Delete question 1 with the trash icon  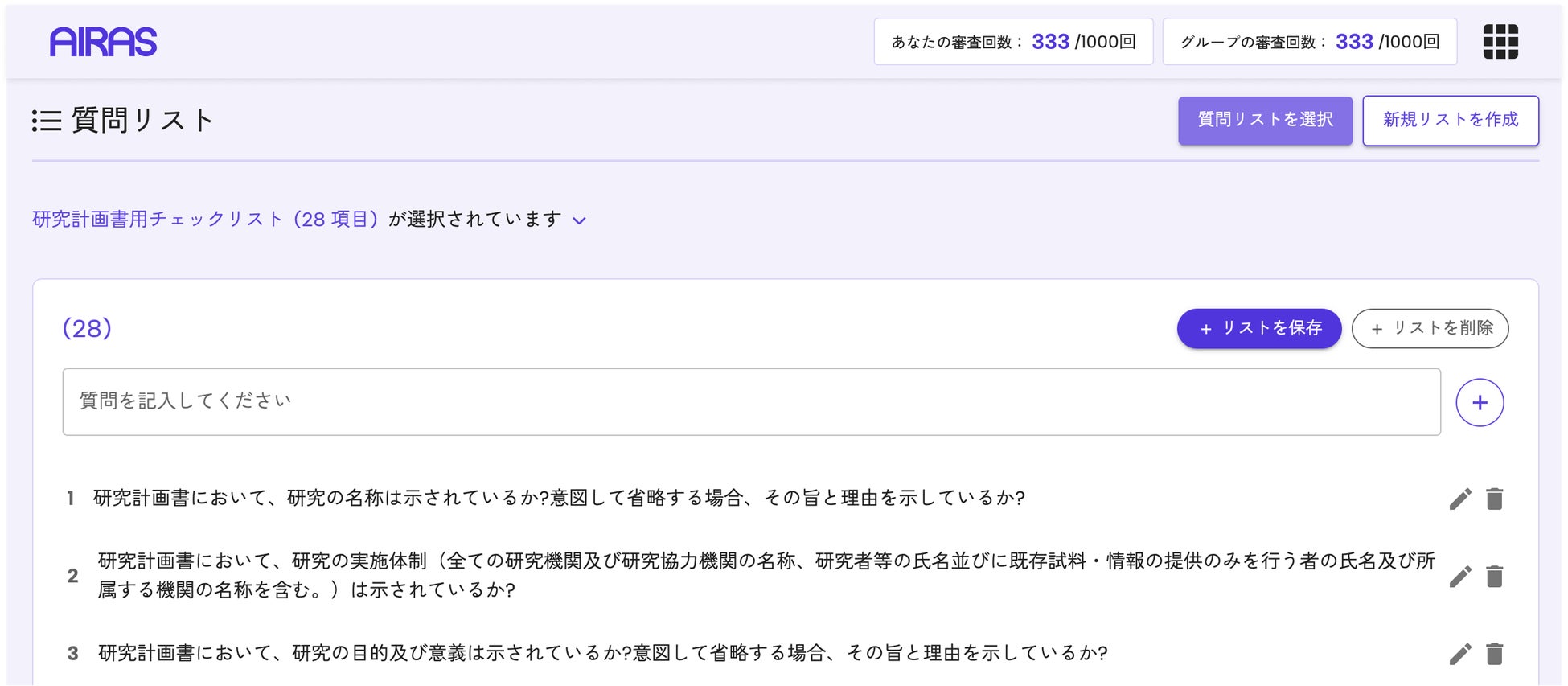click(1495, 499)
